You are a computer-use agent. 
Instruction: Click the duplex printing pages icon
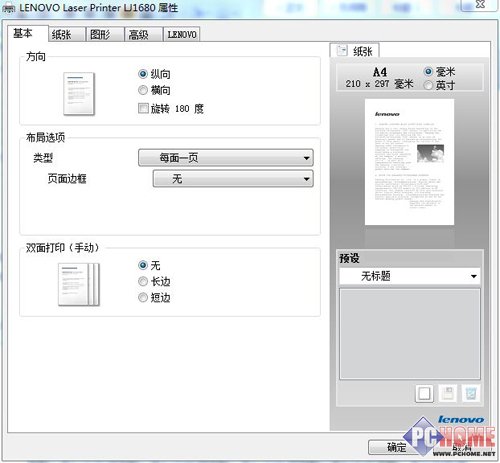click(79, 284)
